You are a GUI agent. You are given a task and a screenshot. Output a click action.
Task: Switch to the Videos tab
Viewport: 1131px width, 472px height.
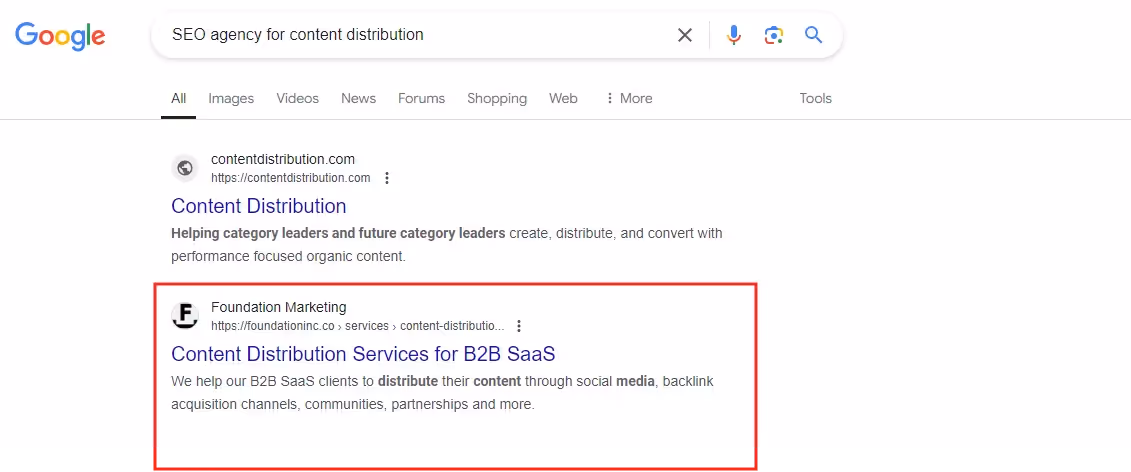click(x=297, y=98)
